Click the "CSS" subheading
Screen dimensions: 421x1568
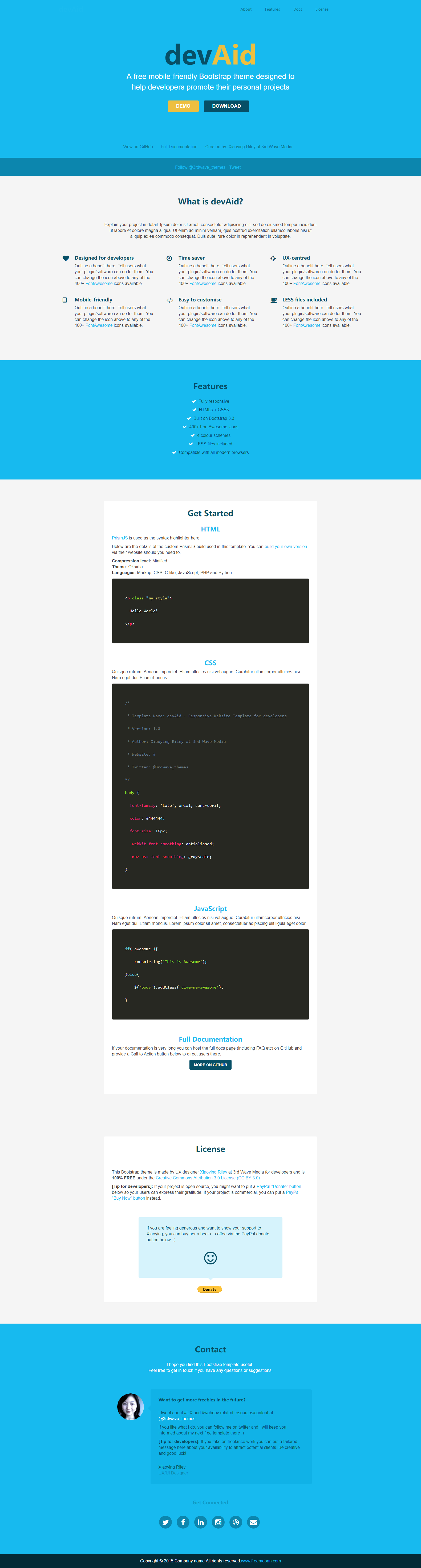[x=210, y=663]
